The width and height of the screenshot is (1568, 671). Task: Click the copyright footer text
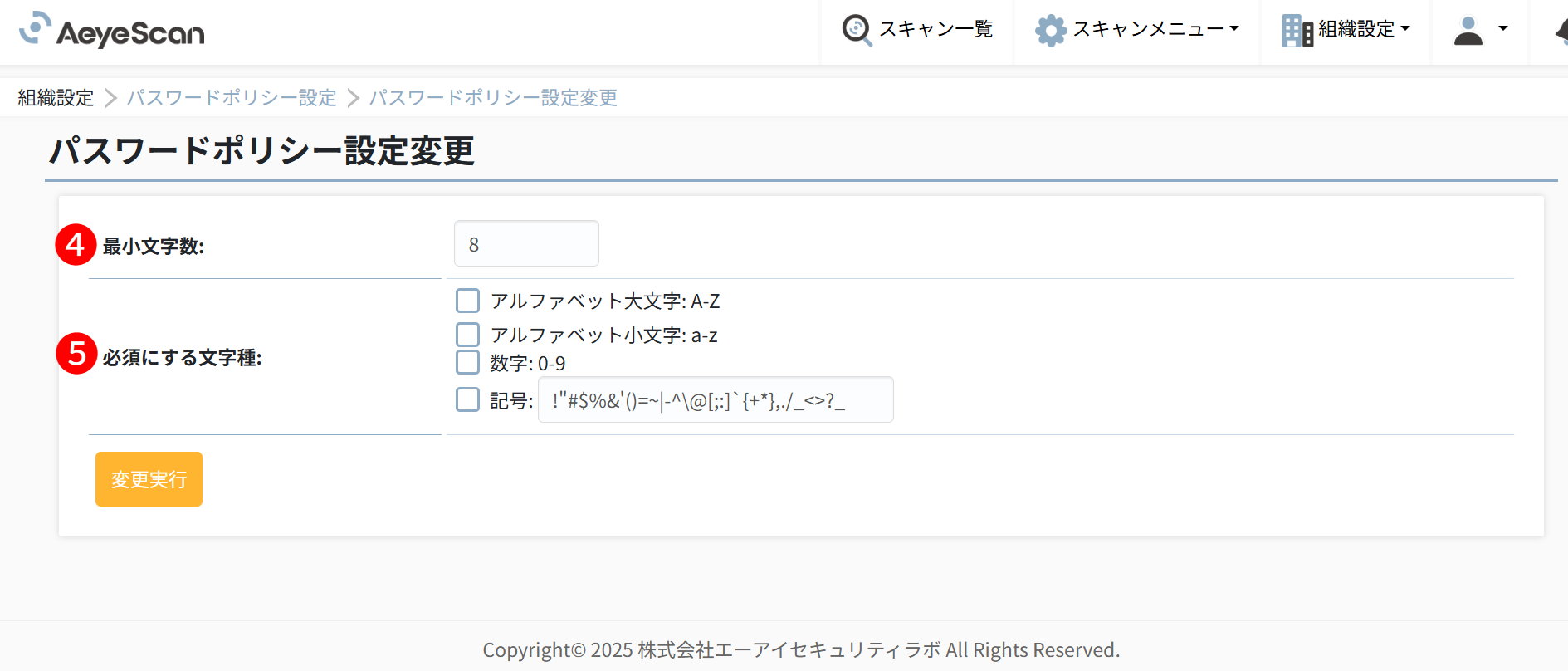801,649
